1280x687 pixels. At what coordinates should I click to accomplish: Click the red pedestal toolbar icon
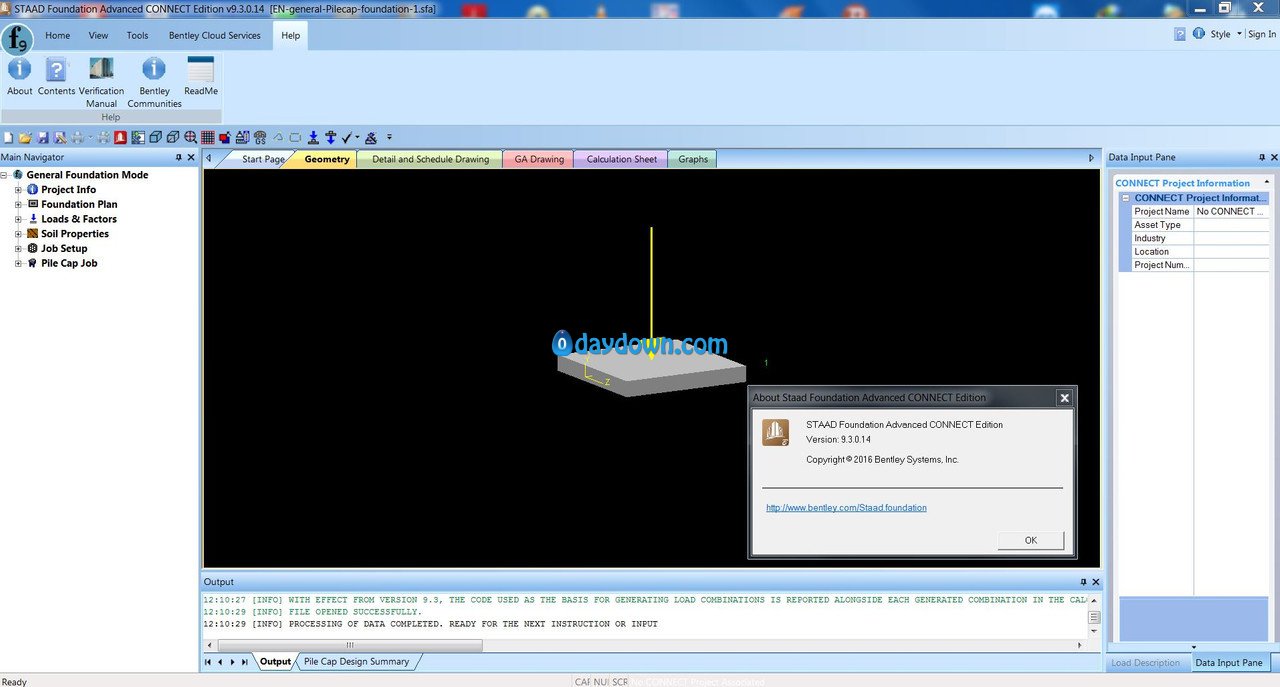point(120,138)
